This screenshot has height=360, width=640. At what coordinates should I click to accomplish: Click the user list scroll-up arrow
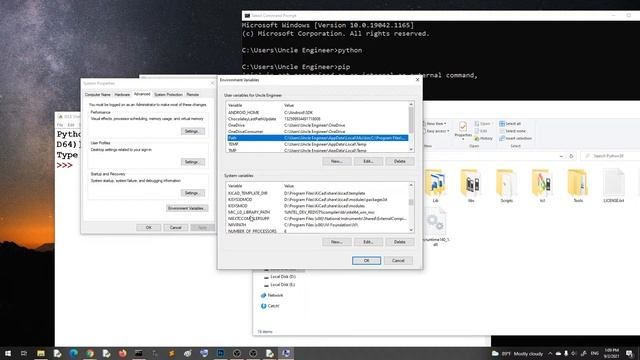[411, 104]
